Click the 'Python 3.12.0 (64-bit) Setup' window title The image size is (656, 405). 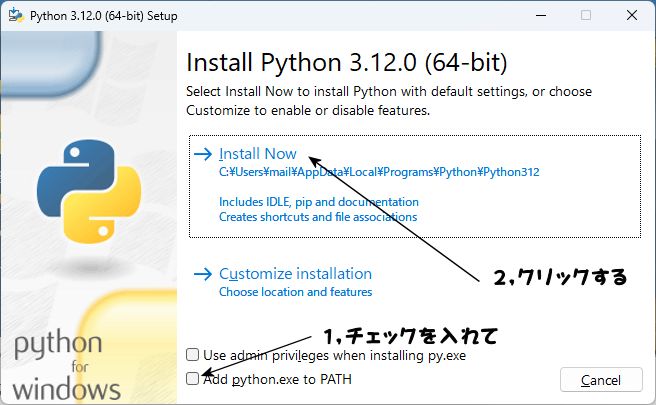click(104, 16)
